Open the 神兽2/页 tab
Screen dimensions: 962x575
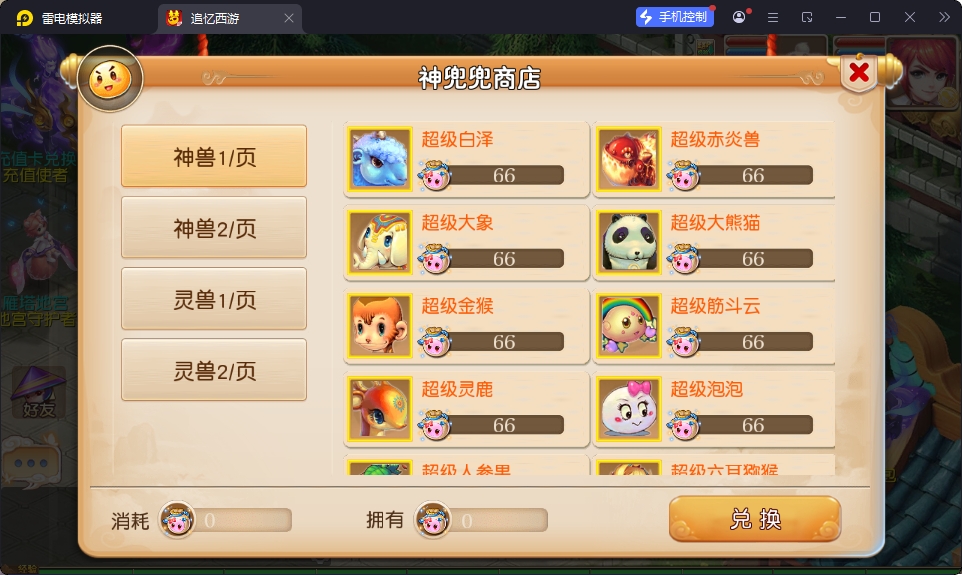tap(214, 228)
